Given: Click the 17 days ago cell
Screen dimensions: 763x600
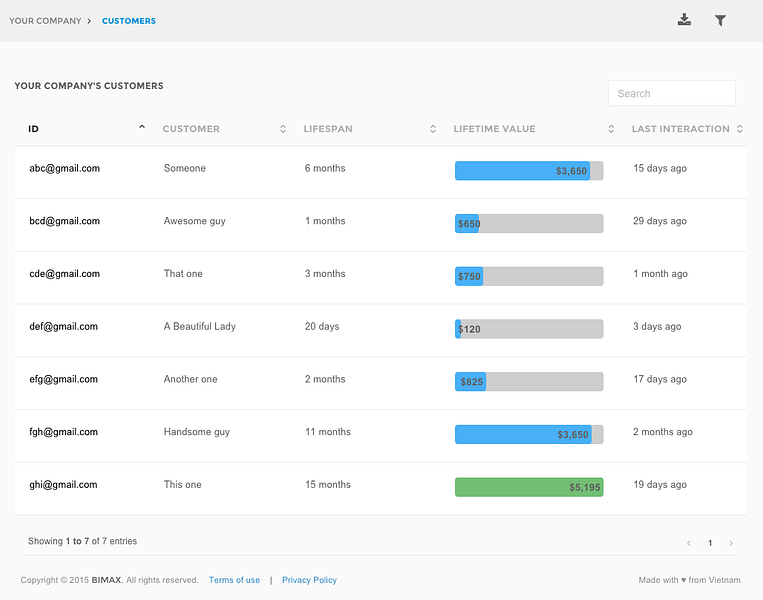Looking at the screenshot, I should pyautogui.click(x=660, y=379).
